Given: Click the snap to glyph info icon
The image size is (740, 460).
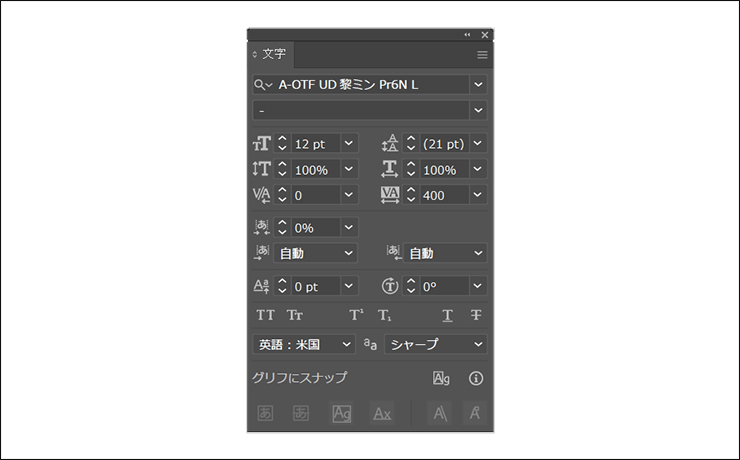Looking at the screenshot, I should [x=476, y=378].
